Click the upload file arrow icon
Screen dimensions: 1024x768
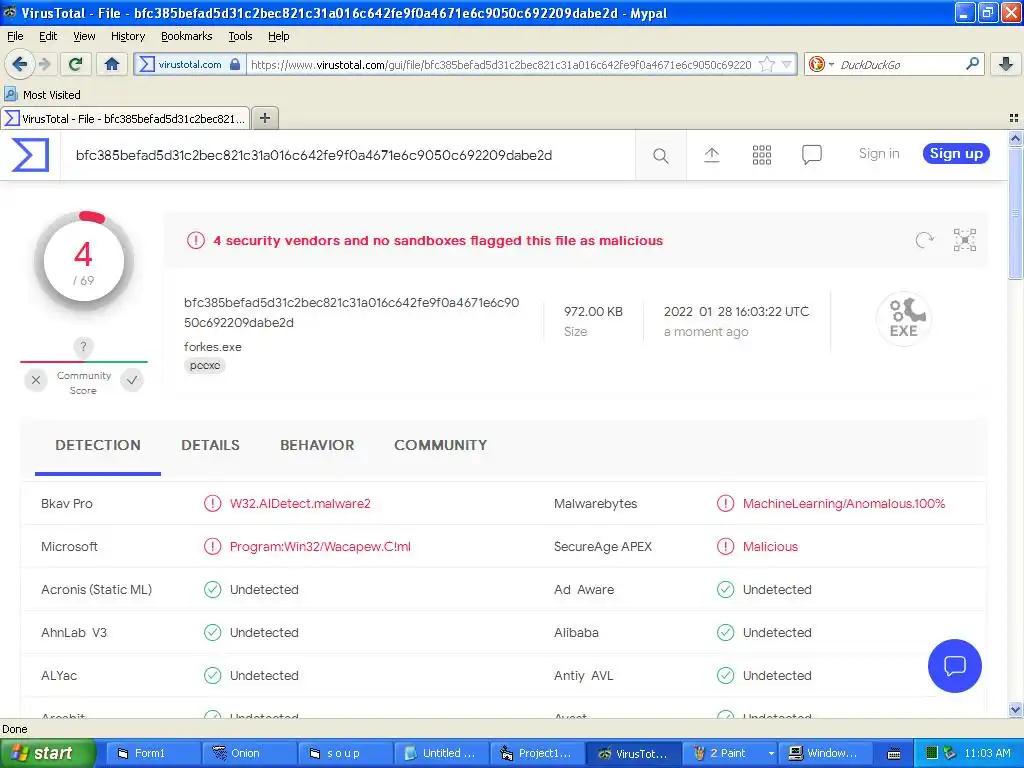(x=711, y=155)
